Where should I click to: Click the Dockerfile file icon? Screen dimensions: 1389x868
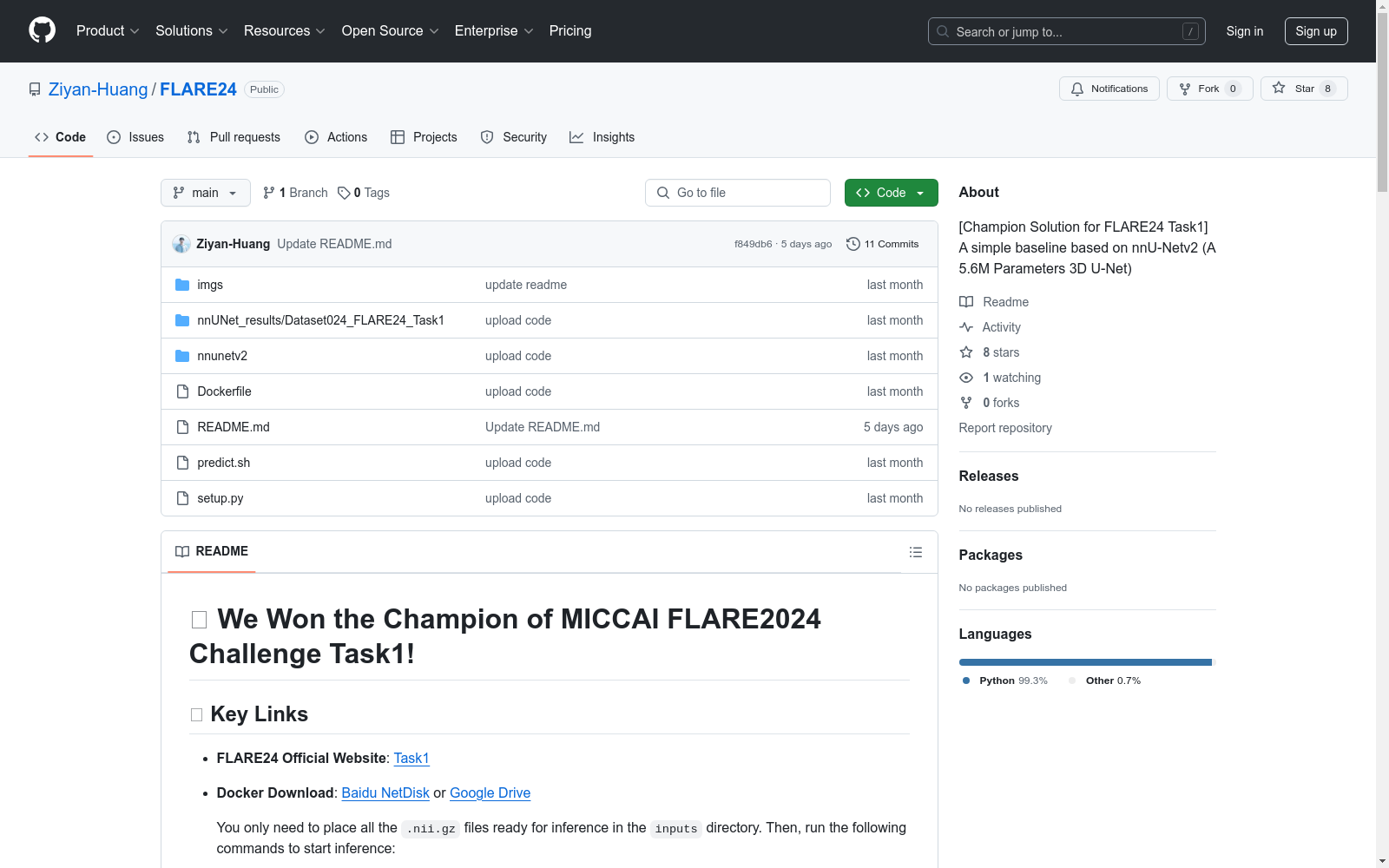click(182, 391)
